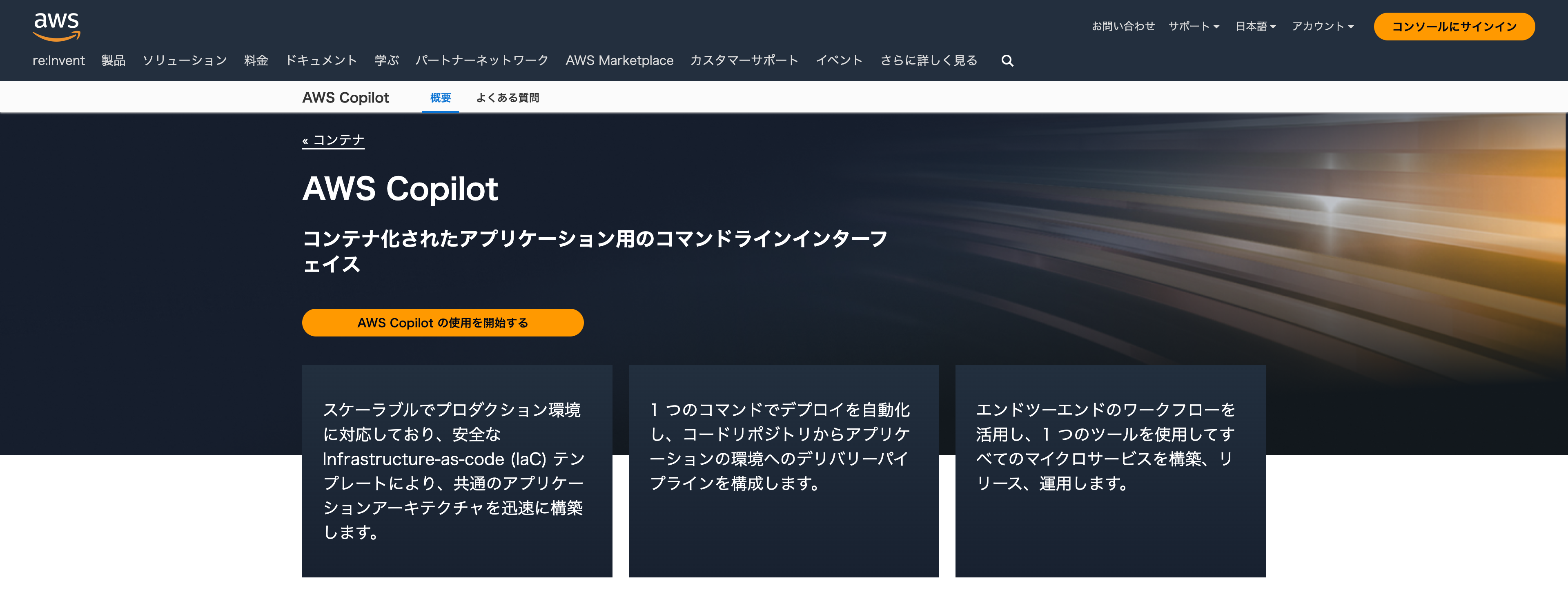1568x606 pixels.
Task: Open カスタマーサポート in the navigation
Action: click(744, 60)
